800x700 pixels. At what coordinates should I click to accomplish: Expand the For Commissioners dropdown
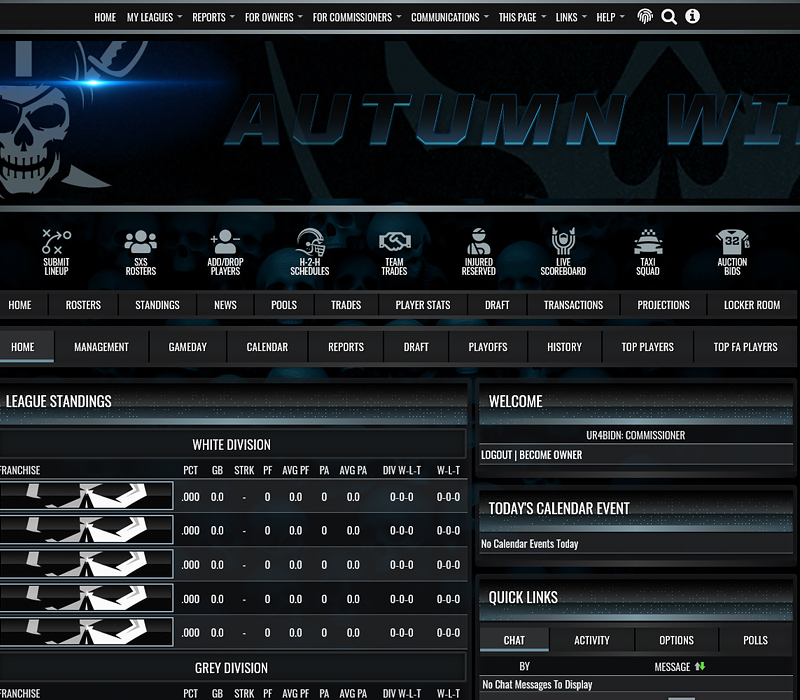coord(357,17)
